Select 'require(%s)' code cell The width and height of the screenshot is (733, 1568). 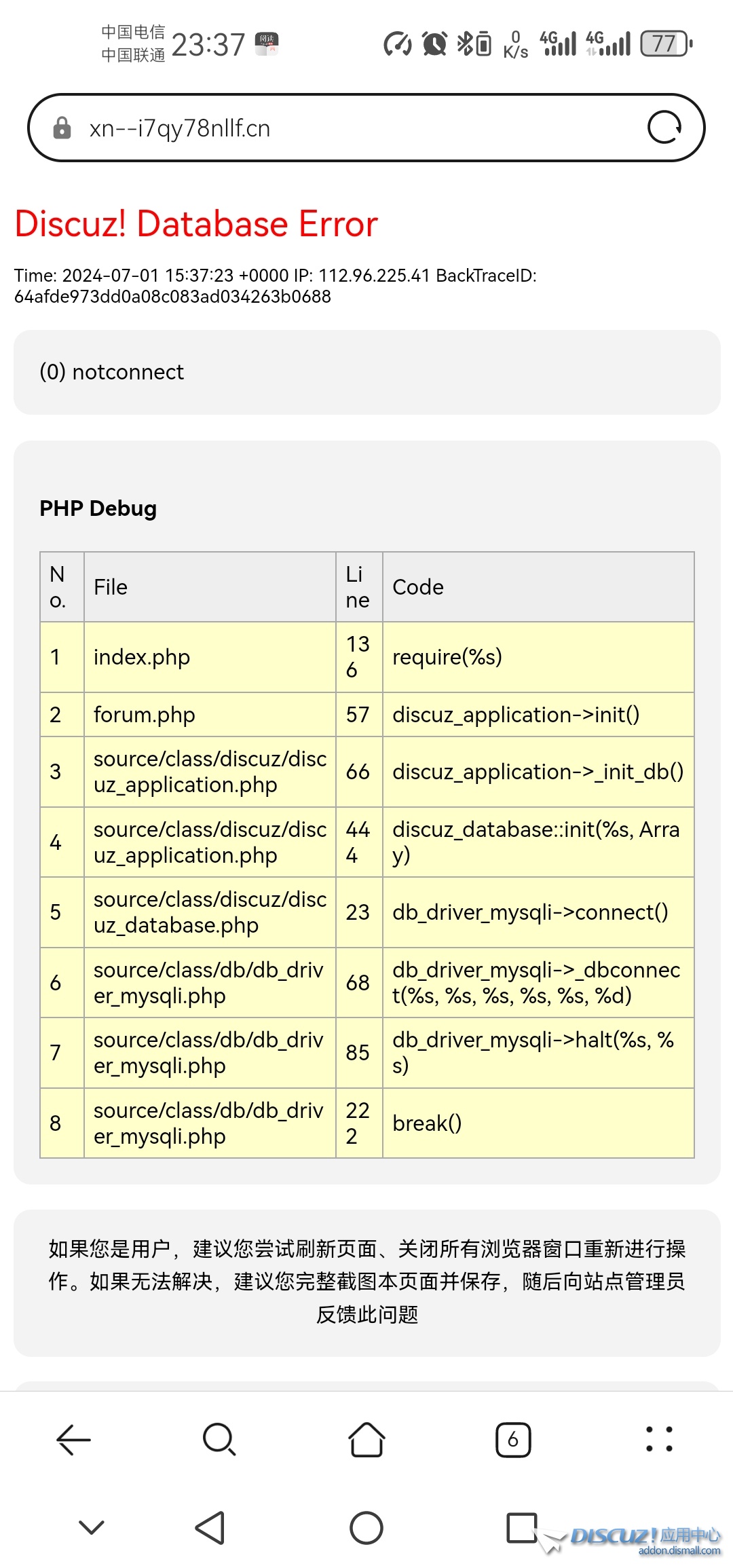pyautogui.click(x=538, y=657)
